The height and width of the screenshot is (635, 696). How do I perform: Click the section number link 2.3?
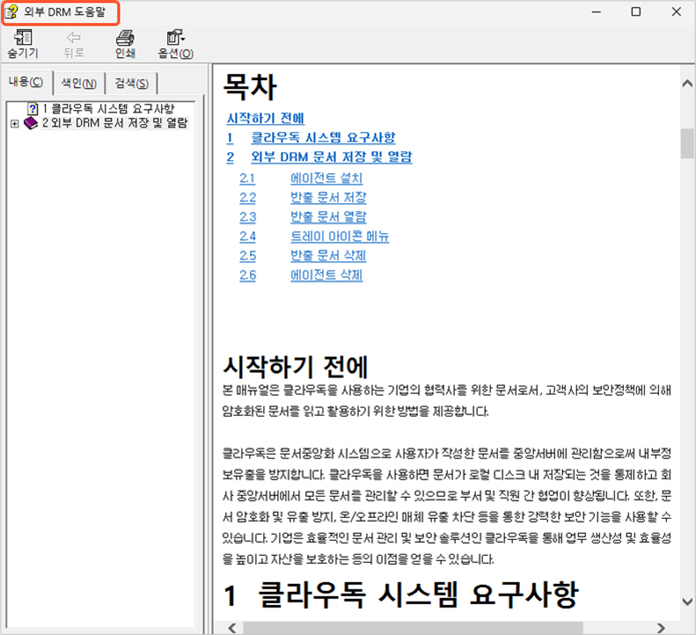[248, 217]
